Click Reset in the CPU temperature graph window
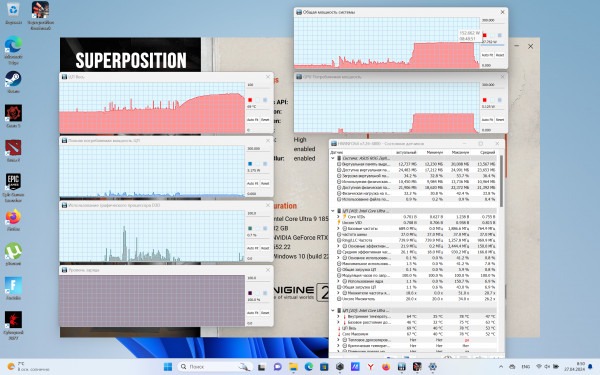The image size is (600, 375). [x=265, y=120]
